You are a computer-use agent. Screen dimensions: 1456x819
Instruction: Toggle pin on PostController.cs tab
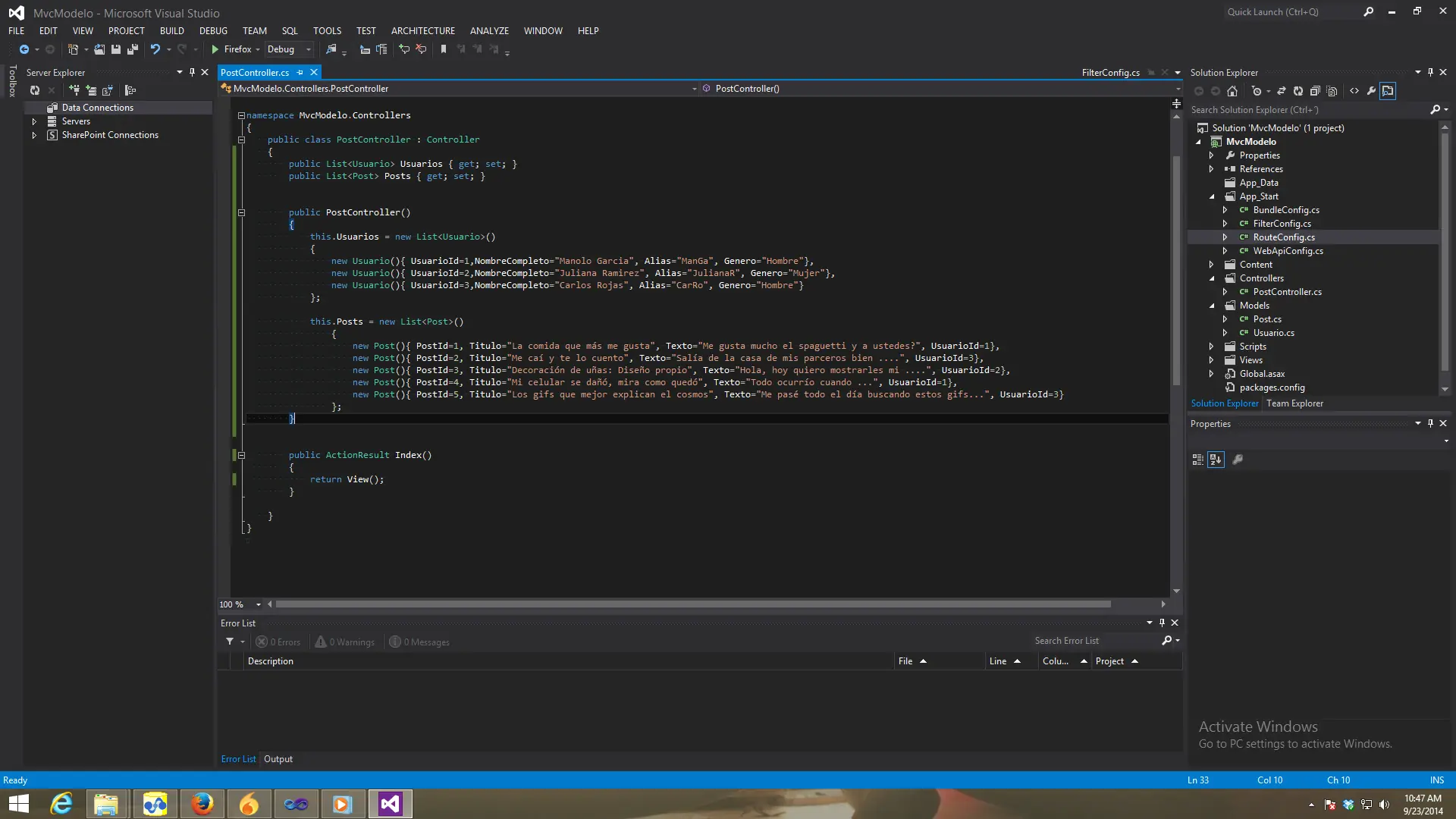[x=300, y=72]
